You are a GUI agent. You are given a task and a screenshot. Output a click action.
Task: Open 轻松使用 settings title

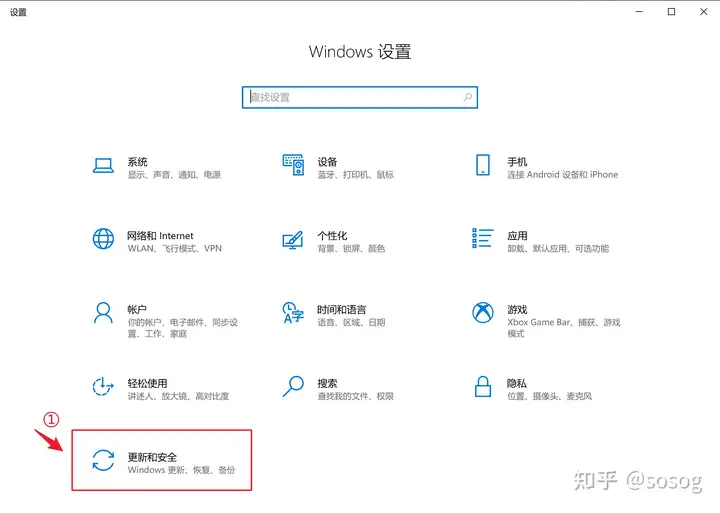[147, 383]
